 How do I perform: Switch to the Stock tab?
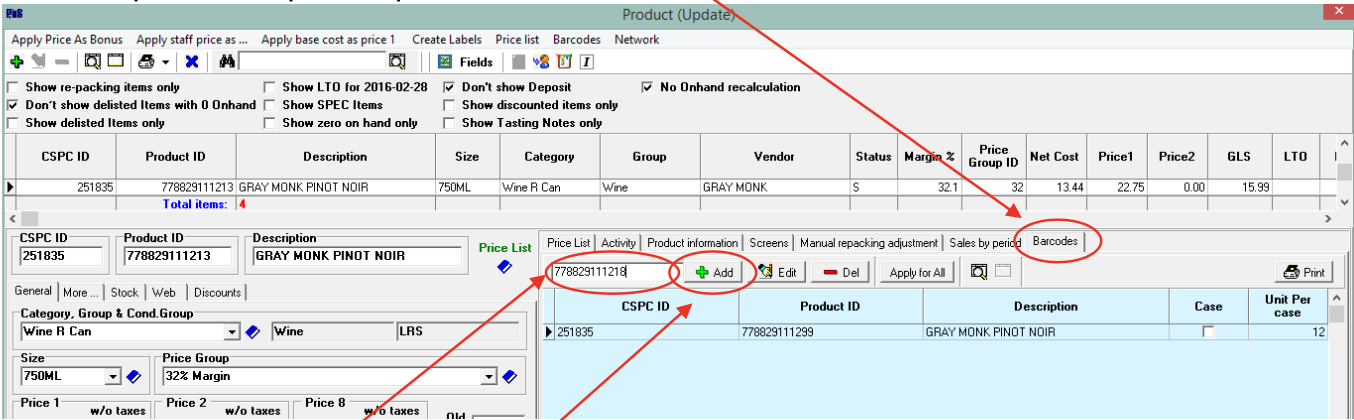pyautogui.click(x=125, y=292)
